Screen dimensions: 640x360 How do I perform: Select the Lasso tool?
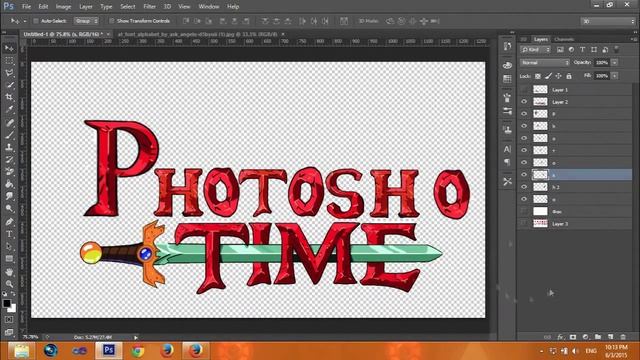[x=9, y=73]
